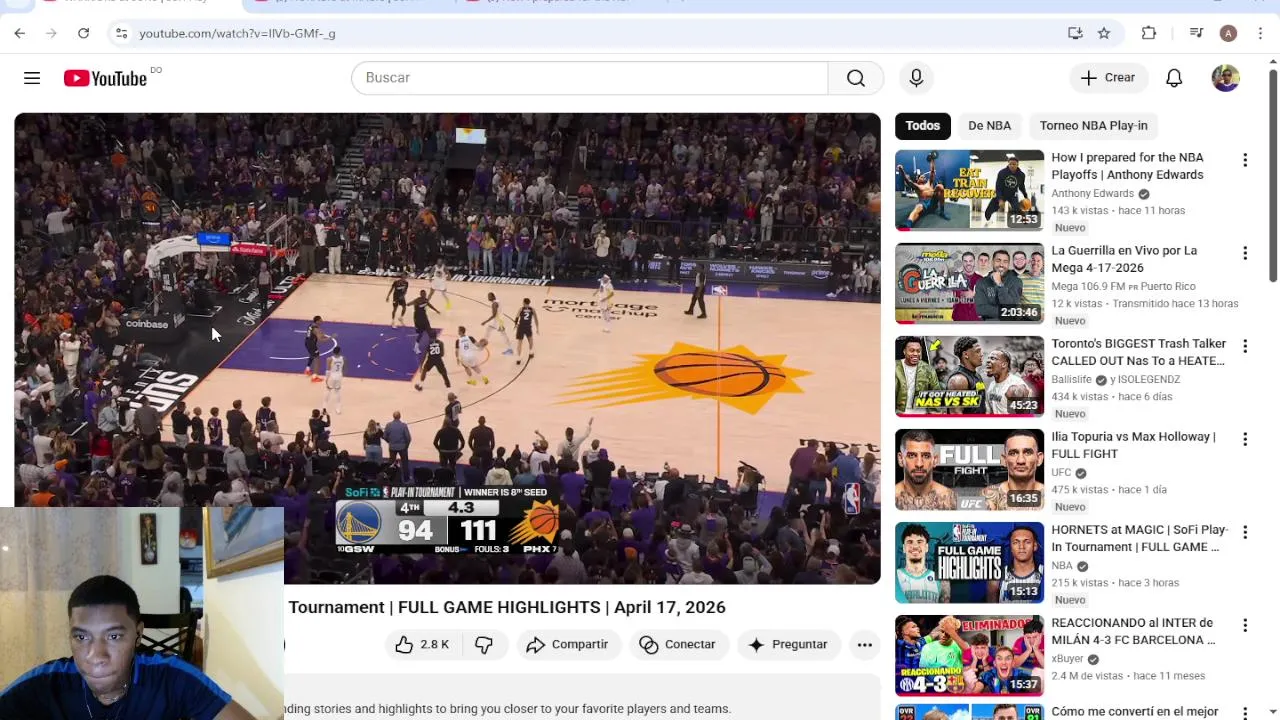Image resolution: width=1280 pixels, height=720 pixels.
Task: Start voice search with microphone icon
Action: (916, 78)
